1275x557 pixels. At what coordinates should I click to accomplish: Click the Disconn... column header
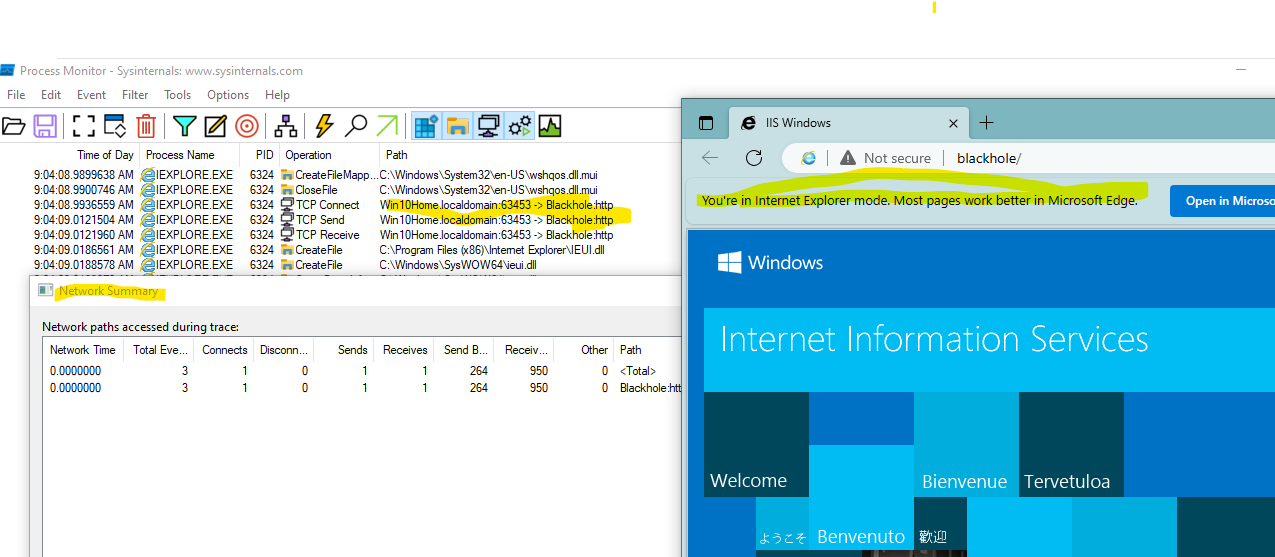pos(283,350)
